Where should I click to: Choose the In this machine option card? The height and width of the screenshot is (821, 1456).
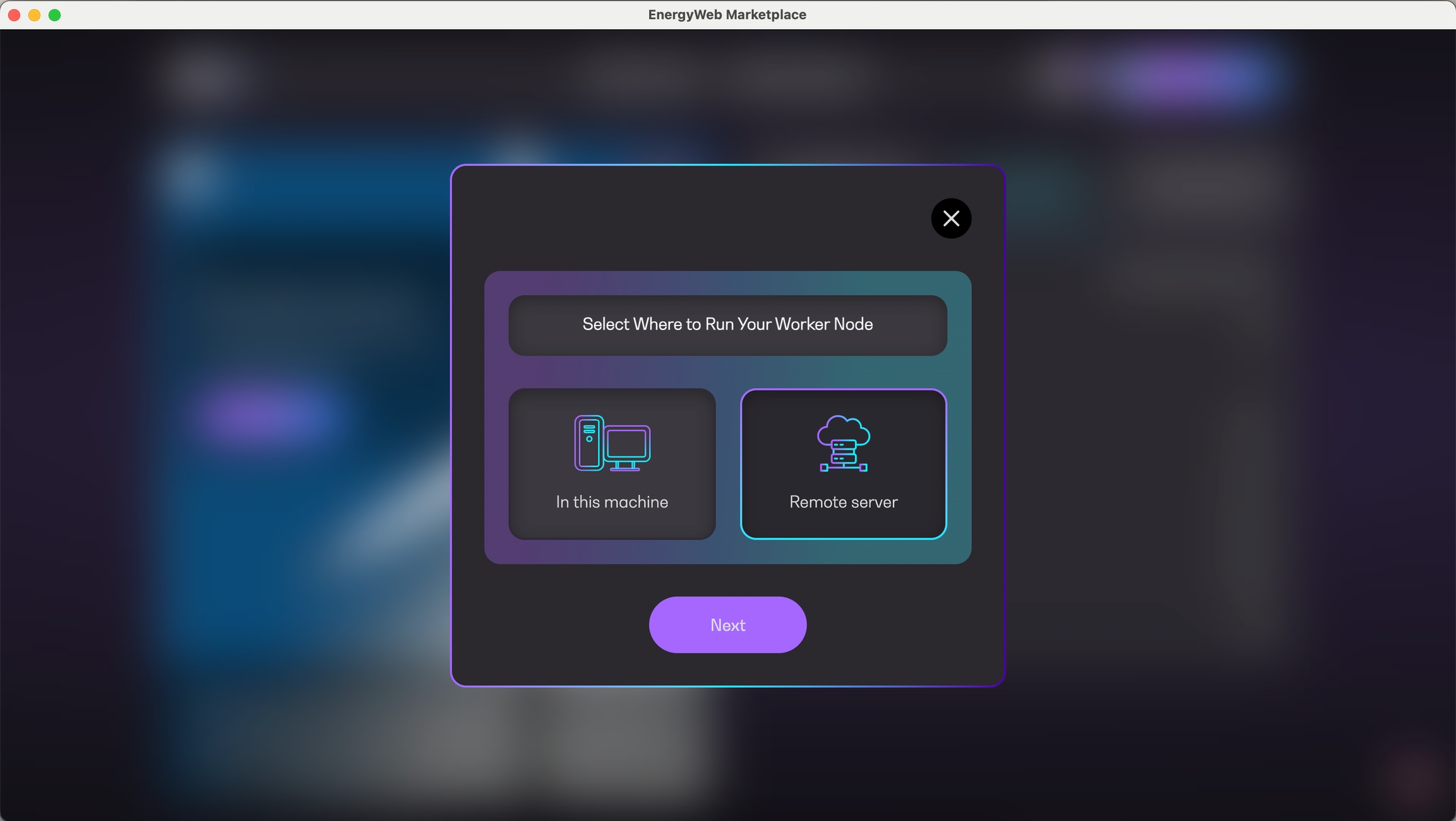click(612, 463)
